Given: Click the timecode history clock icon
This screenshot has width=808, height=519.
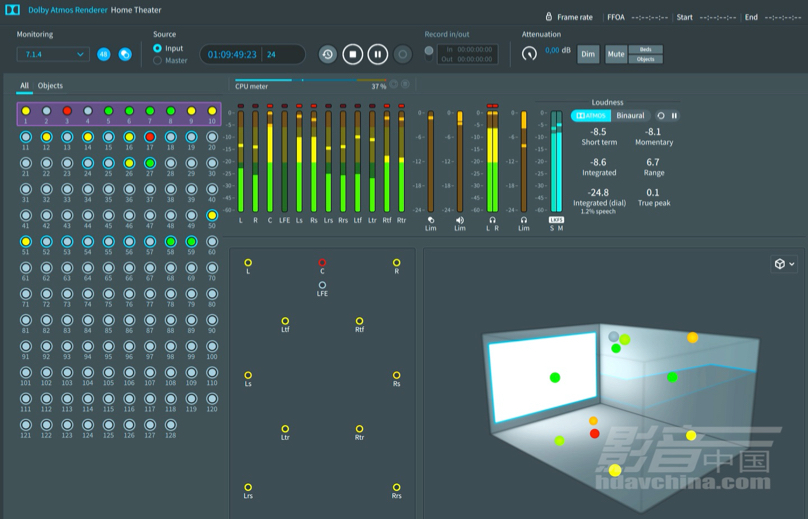Looking at the screenshot, I should [328, 54].
